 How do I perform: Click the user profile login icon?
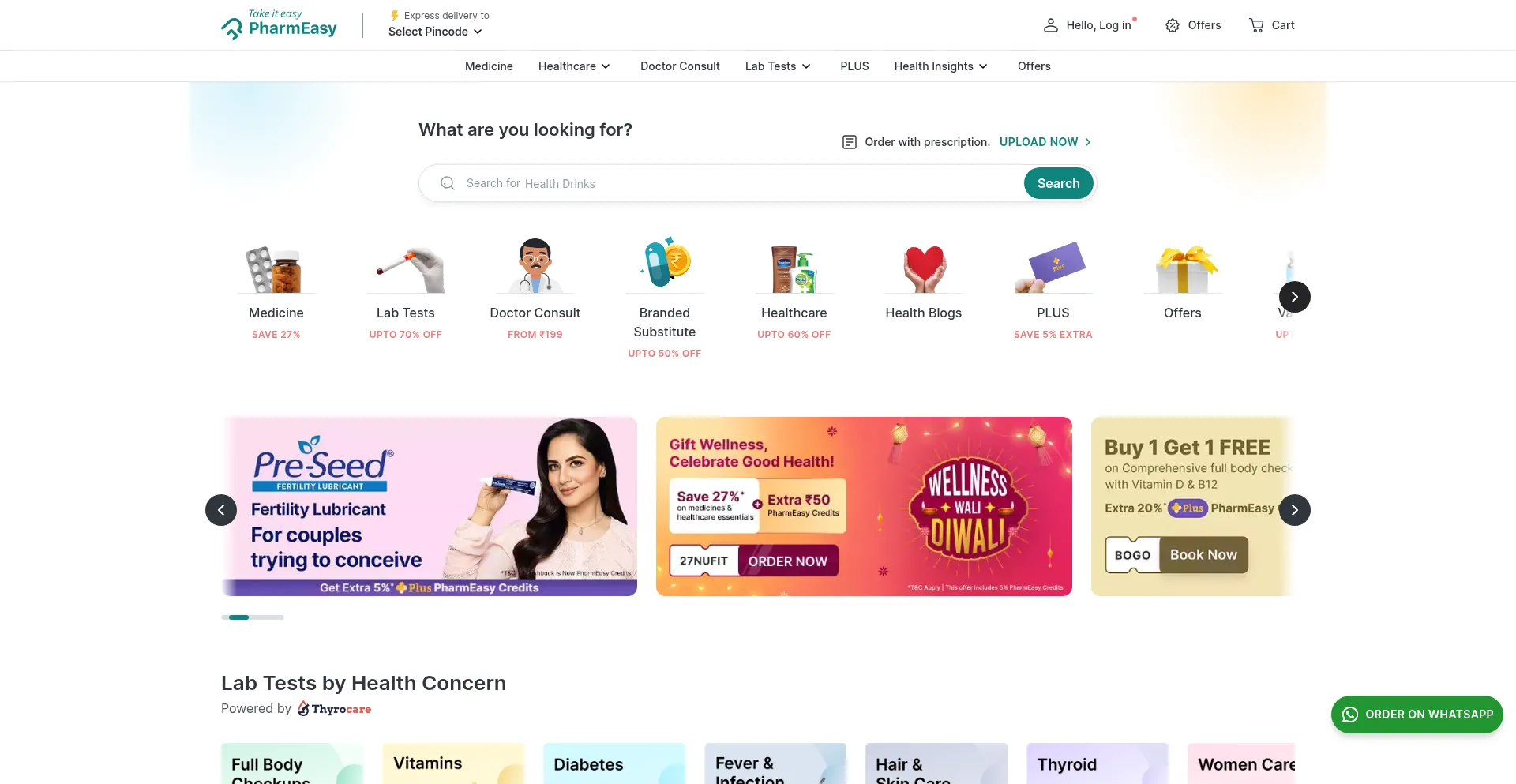pos(1050,25)
